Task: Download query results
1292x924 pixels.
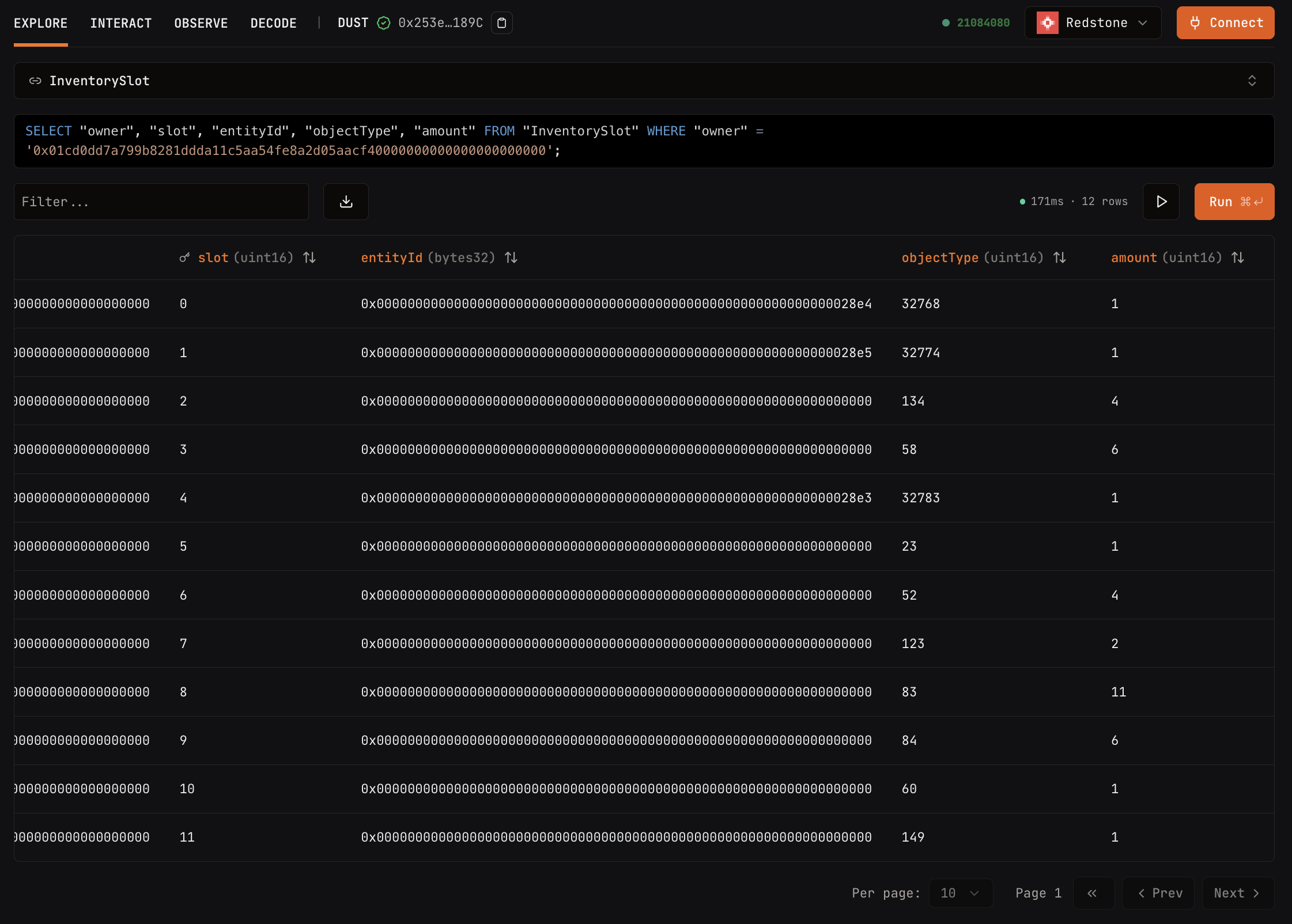Action: (x=346, y=202)
